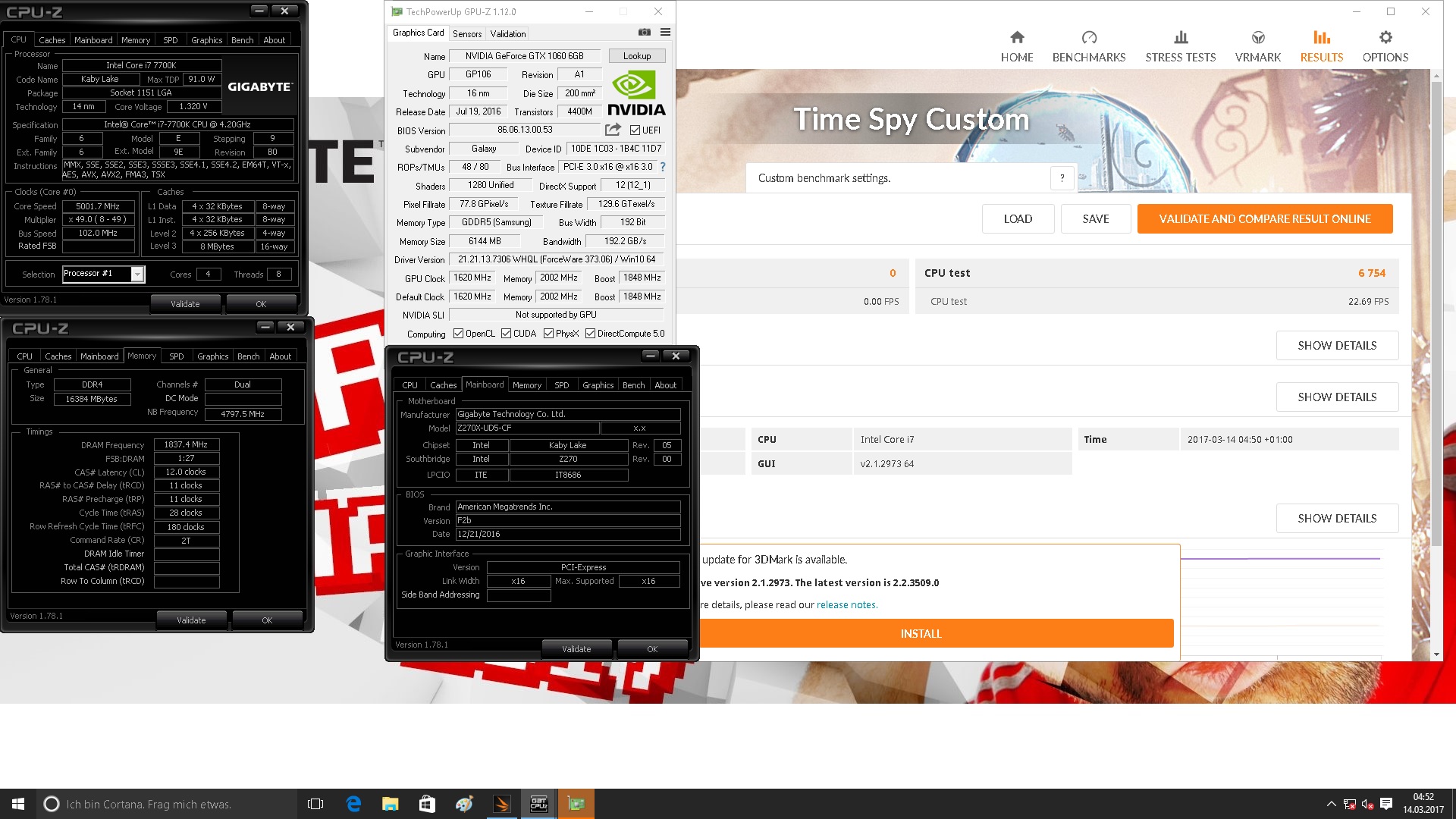Switch to the 3DMark taskbar icon

[x=501, y=804]
